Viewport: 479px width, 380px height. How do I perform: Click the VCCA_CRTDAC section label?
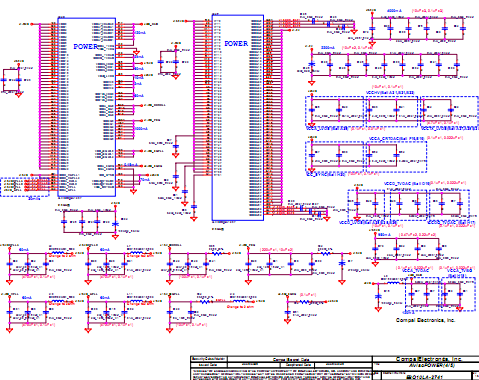397,138
